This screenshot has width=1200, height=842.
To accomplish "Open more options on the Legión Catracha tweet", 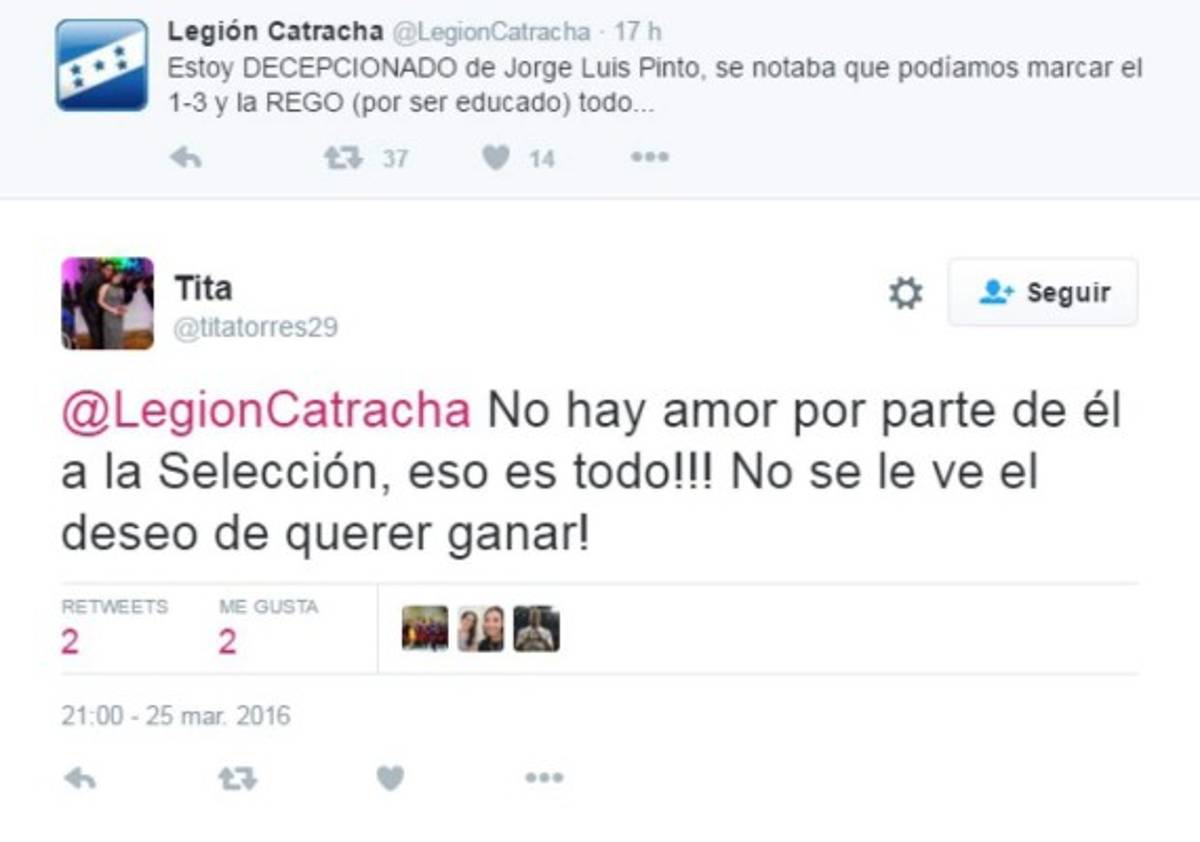I will pyautogui.click(x=649, y=157).
